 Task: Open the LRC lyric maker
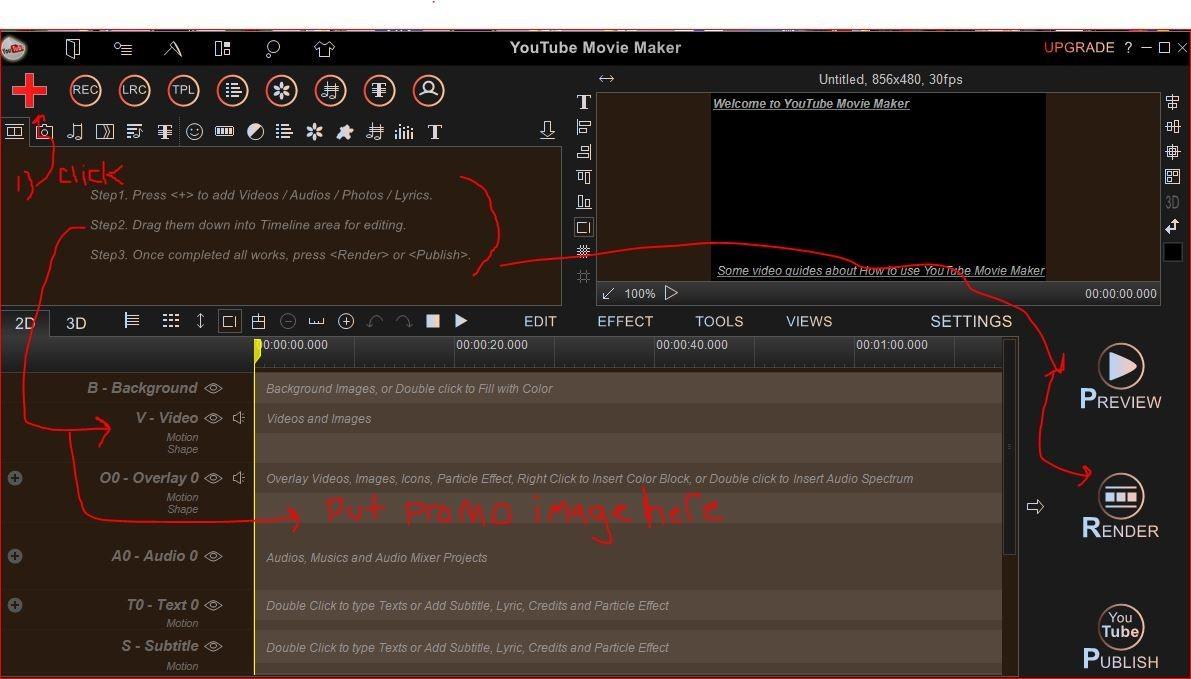[x=134, y=90]
